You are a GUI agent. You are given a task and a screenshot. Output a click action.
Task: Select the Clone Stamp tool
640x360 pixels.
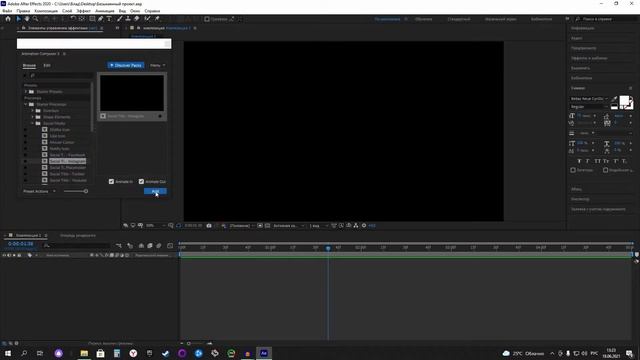click(x=128, y=19)
